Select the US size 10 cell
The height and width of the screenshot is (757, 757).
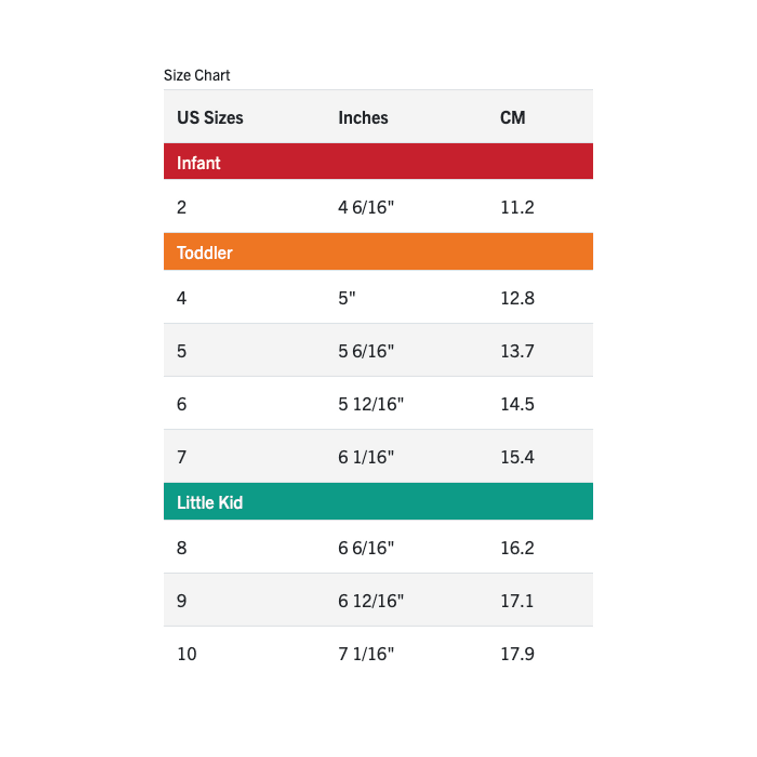[x=187, y=655]
